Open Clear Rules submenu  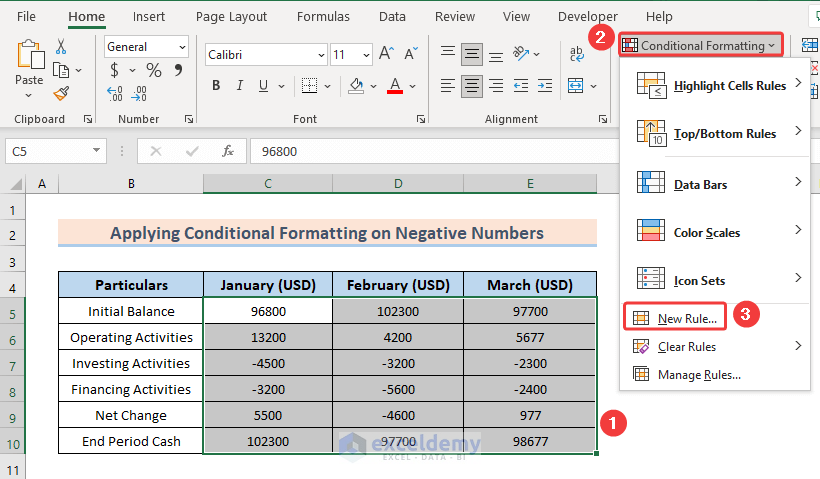(x=715, y=346)
